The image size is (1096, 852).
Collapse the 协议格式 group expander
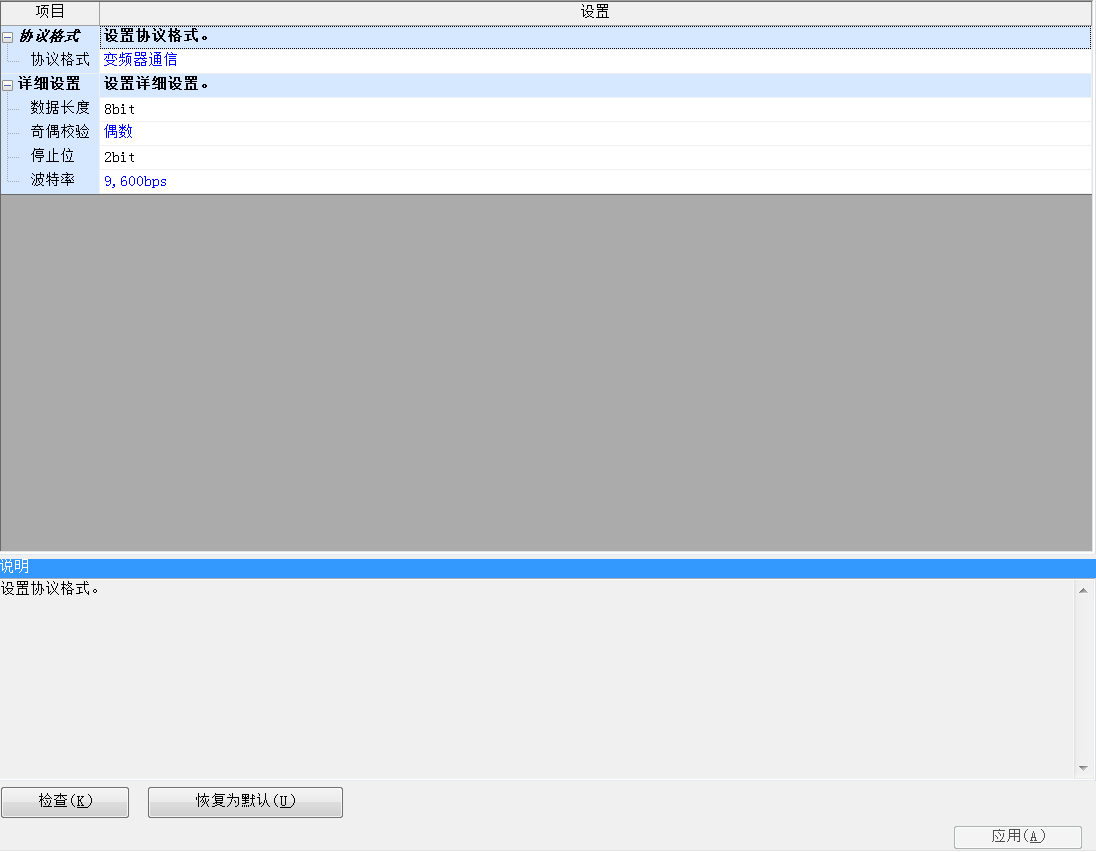(x=8, y=37)
